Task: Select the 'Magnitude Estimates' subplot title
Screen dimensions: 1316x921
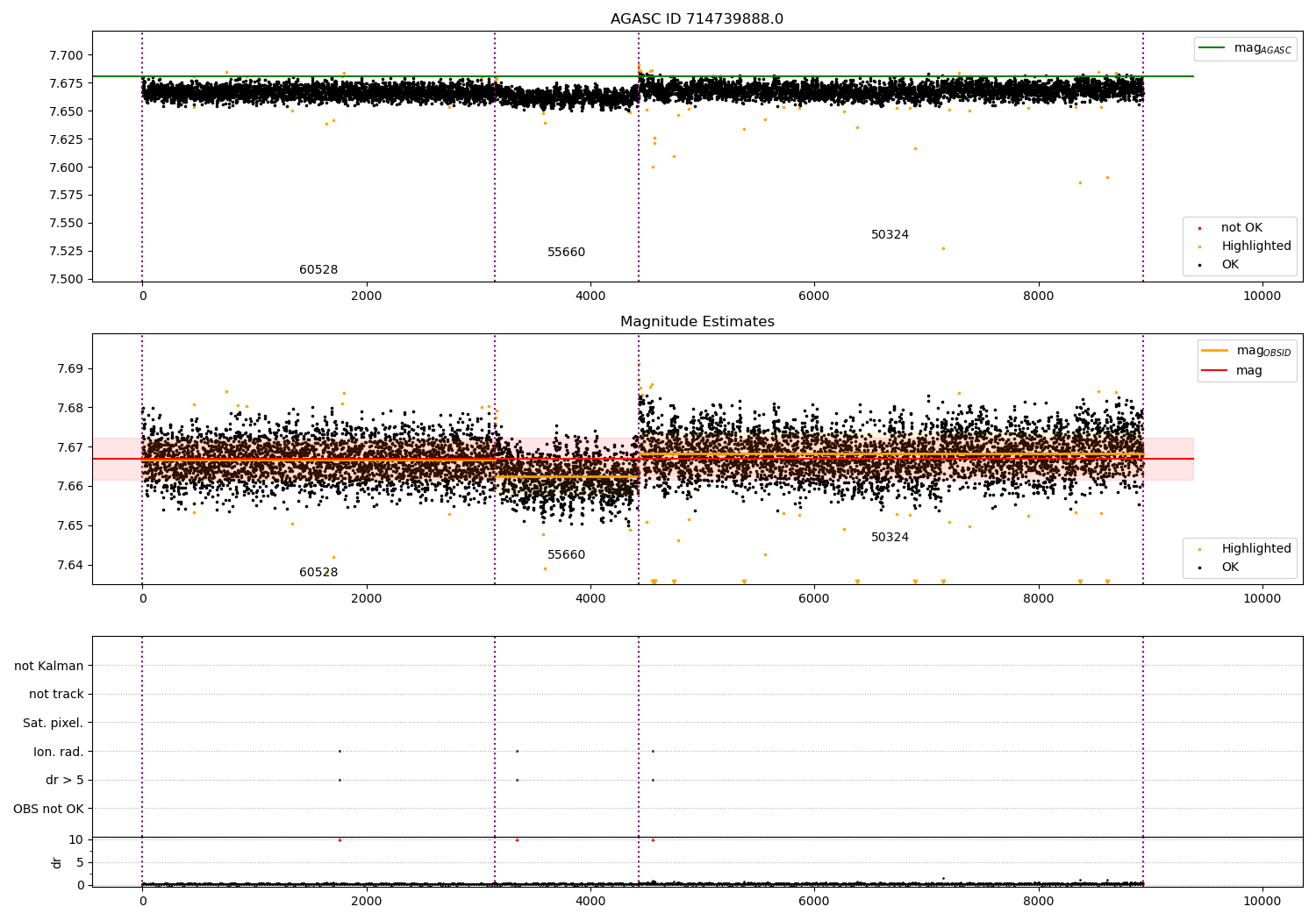Action: click(x=697, y=322)
